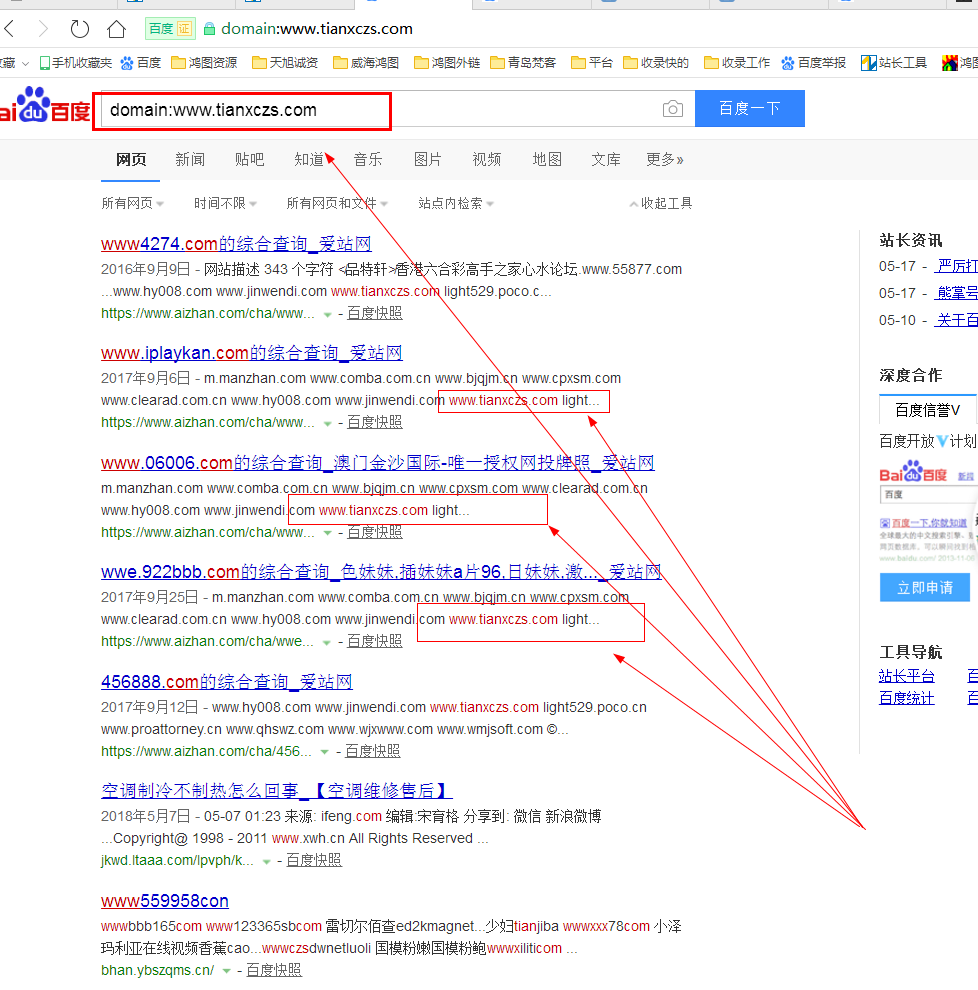Switch to the 新闻 tab
The width and height of the screenshot is (978, 990).
tap(190, 160)
